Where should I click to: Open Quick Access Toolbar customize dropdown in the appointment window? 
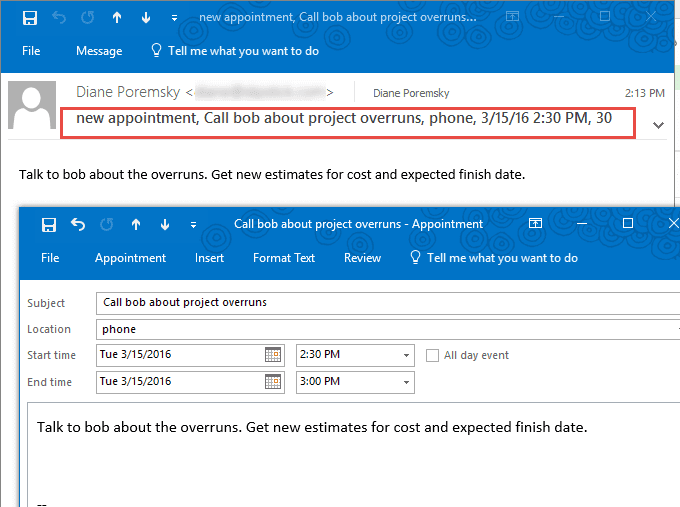[x=194, y=225]
